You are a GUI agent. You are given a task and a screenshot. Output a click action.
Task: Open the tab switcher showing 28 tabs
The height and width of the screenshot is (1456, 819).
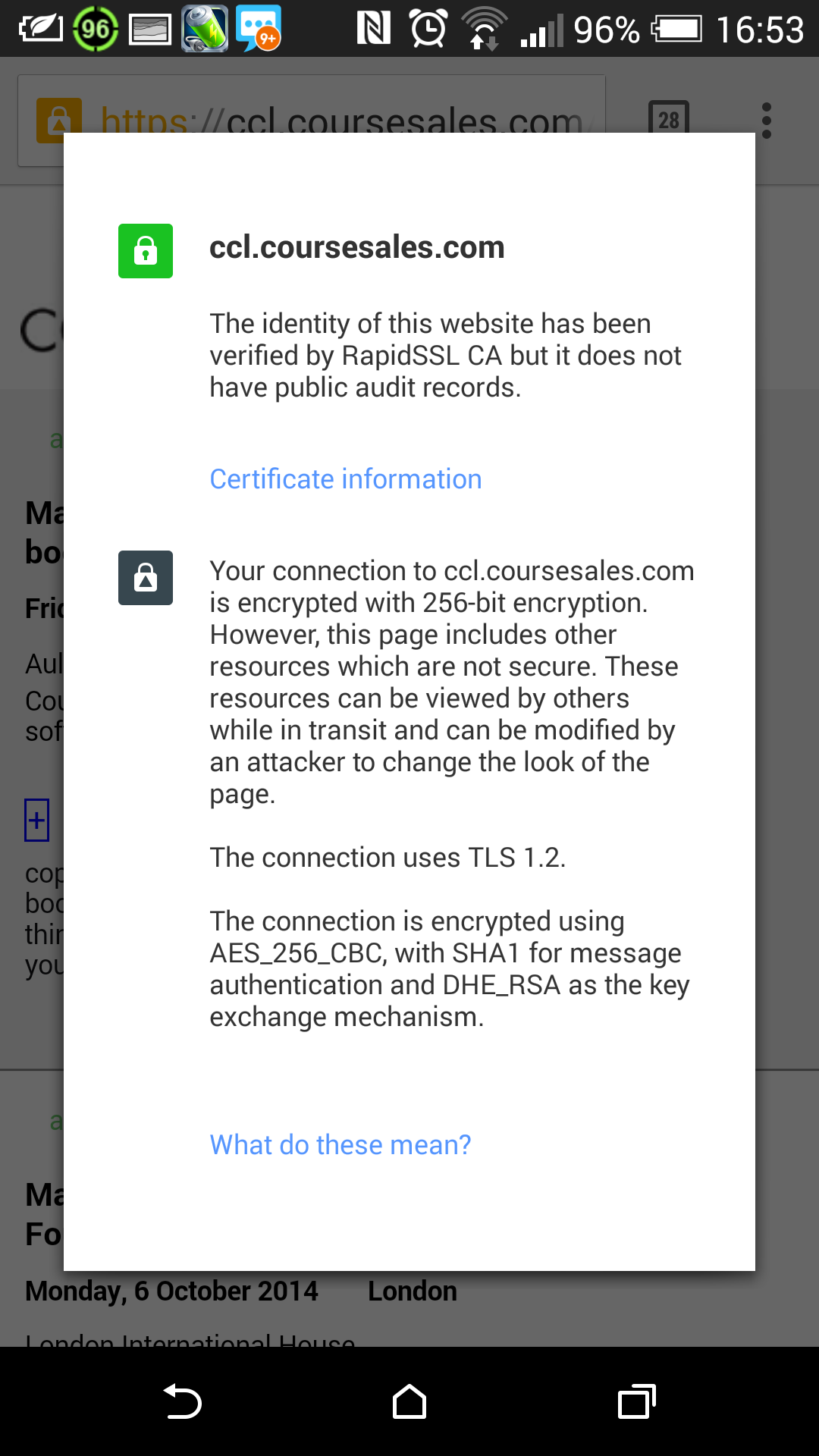tap(669, 120)
